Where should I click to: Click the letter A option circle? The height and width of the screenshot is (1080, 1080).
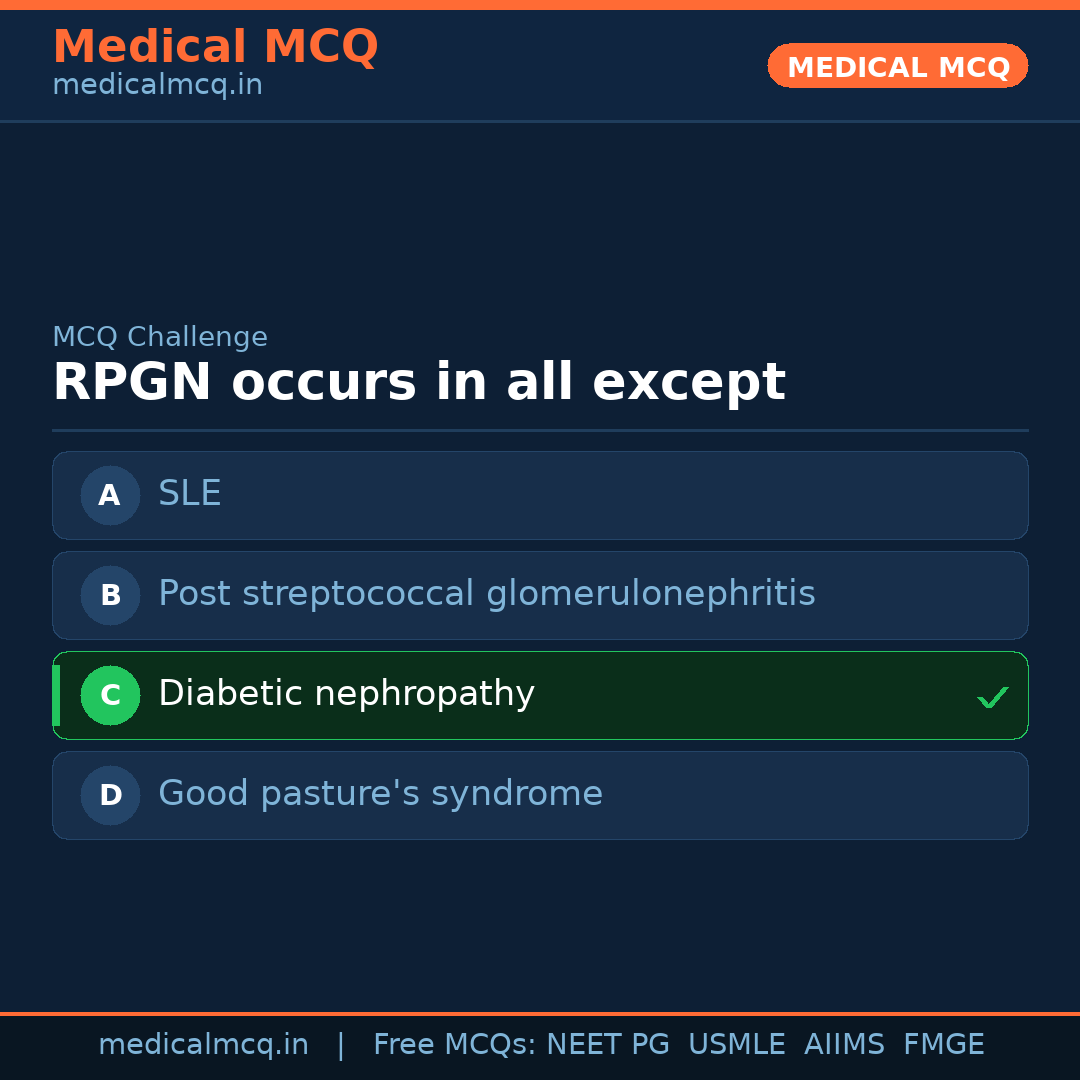(x=110, y=495)
